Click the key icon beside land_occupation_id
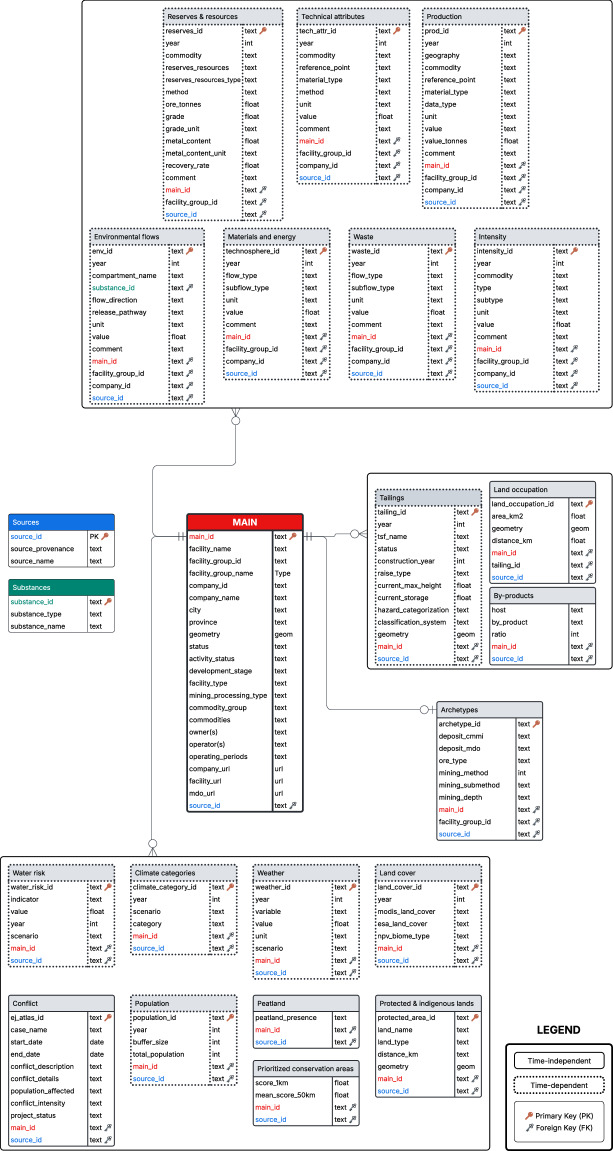Screen dimensions: 613x1151 point(589,504)
